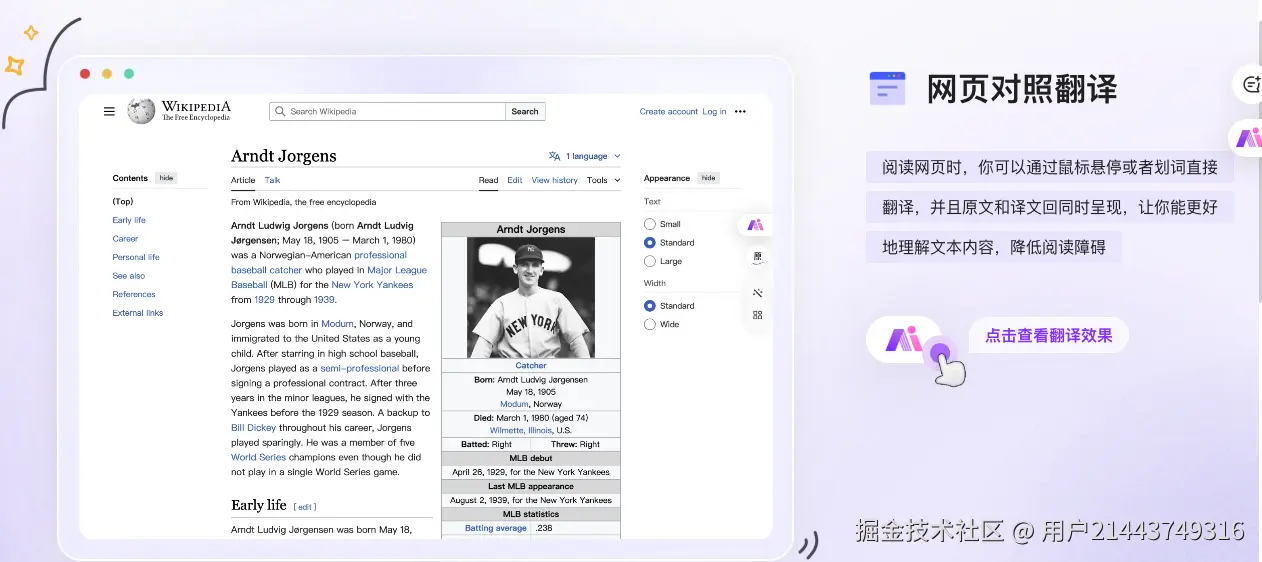This screenshot has width=1262, height=562.
Task: Open the three-dots personal tools menu
Action: tap(740, 112)
